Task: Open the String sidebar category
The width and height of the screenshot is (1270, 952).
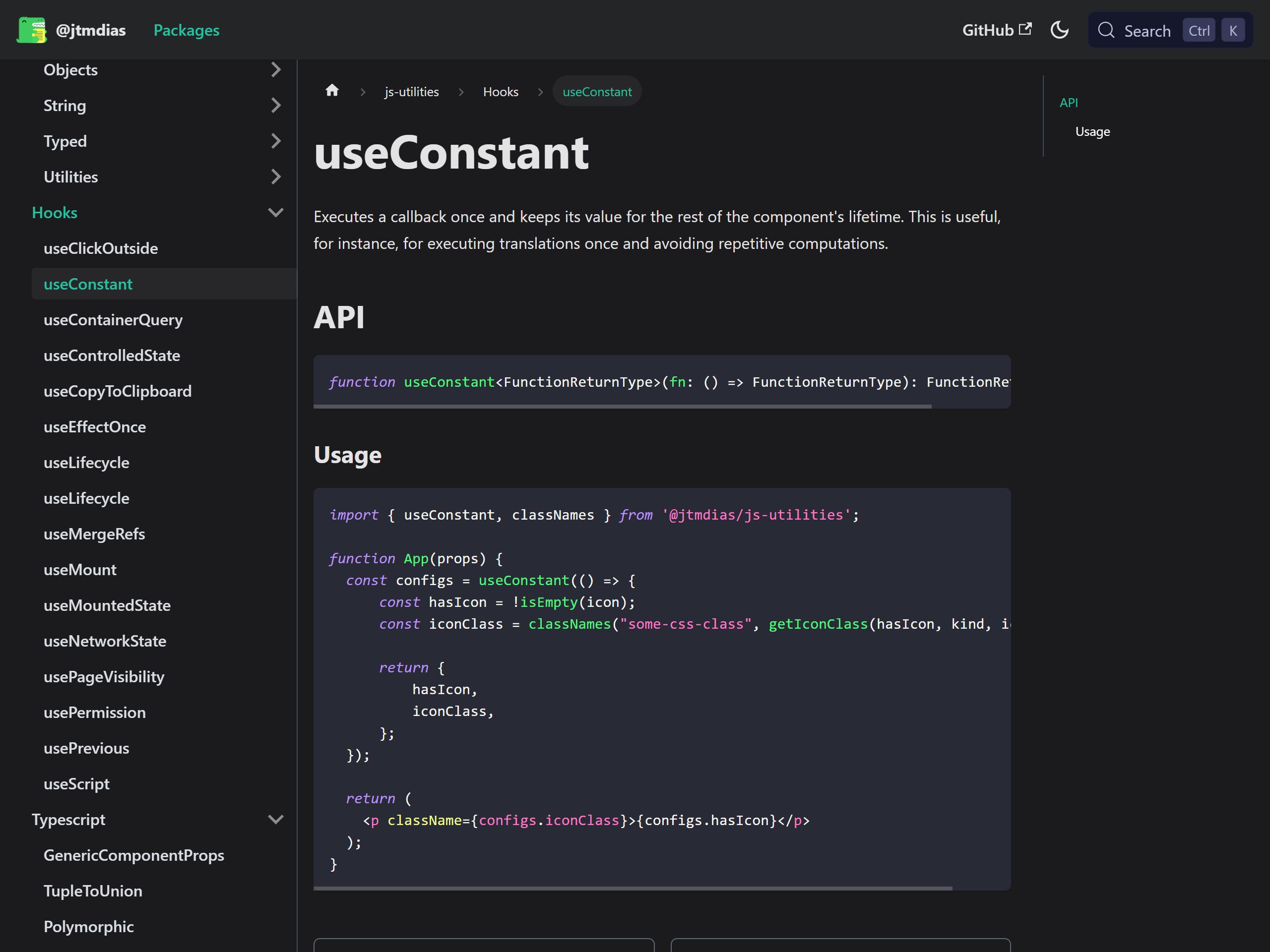Action: pyautogui.click(x=65, y=105)
